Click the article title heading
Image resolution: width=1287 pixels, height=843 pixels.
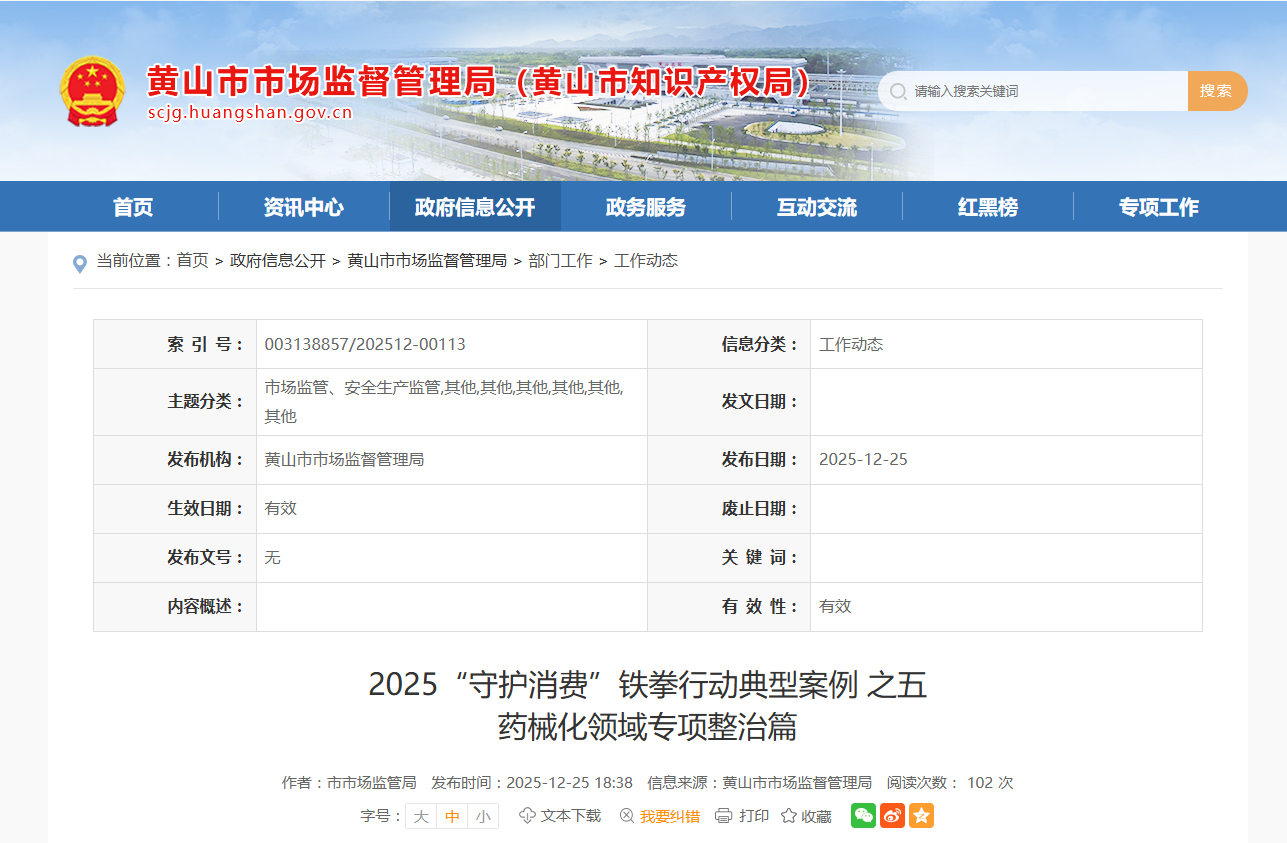(648, 705)
